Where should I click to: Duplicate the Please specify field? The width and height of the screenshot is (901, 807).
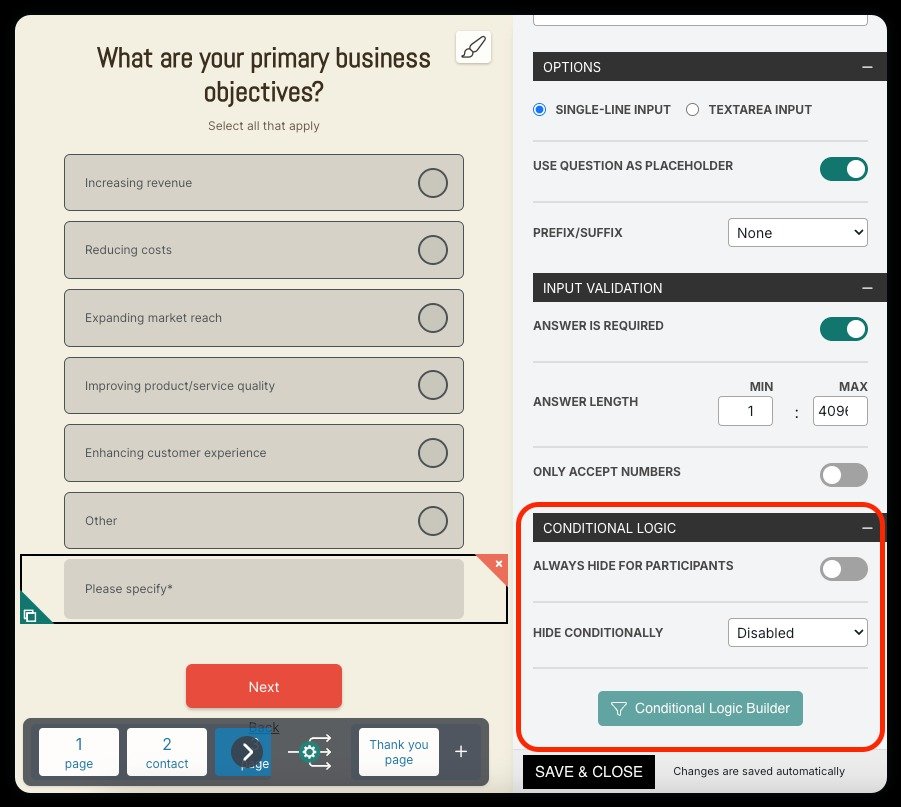[x=30, y=615]
